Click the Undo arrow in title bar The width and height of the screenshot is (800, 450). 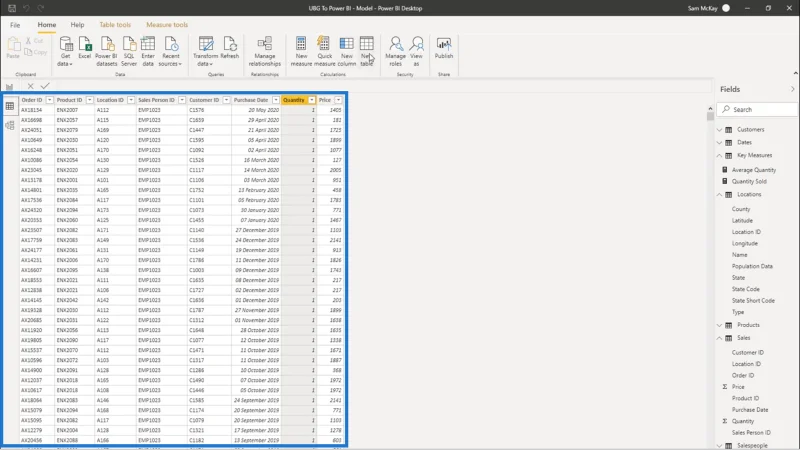(27, 8)
